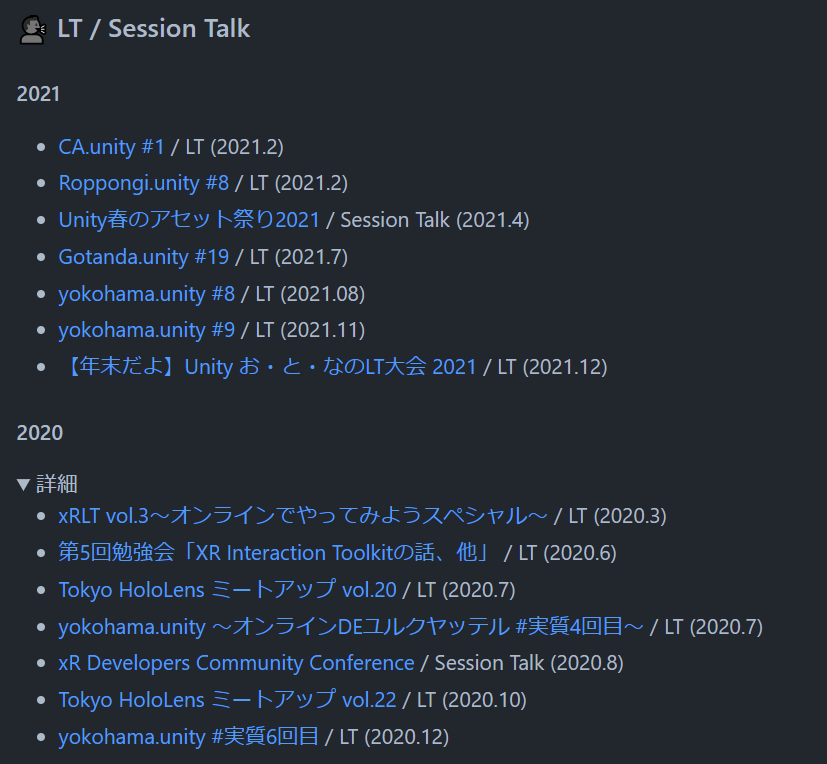The image size is (827, 764).
Task: Open the 【年末だよ】Unity お・と・なのLT大会 2021 link
Action: 267,366
